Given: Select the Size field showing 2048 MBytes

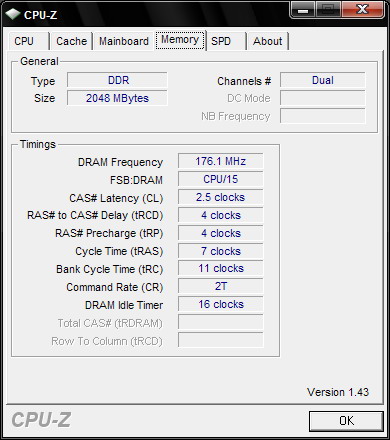Looking at the screenshot, I should pyautogui.click(x=117, y=98).
